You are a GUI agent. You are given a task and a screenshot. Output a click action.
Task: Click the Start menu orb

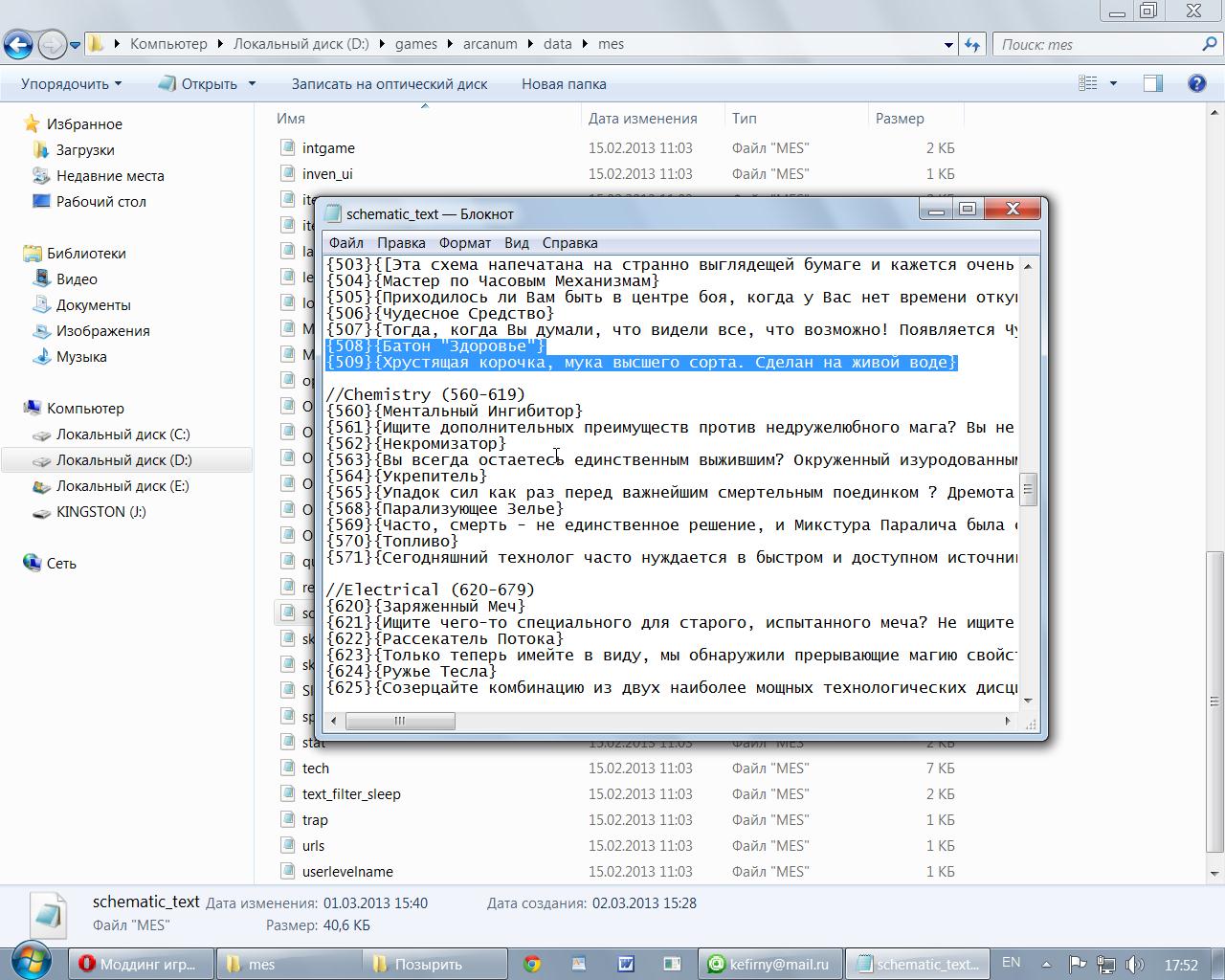coord(33,962)
